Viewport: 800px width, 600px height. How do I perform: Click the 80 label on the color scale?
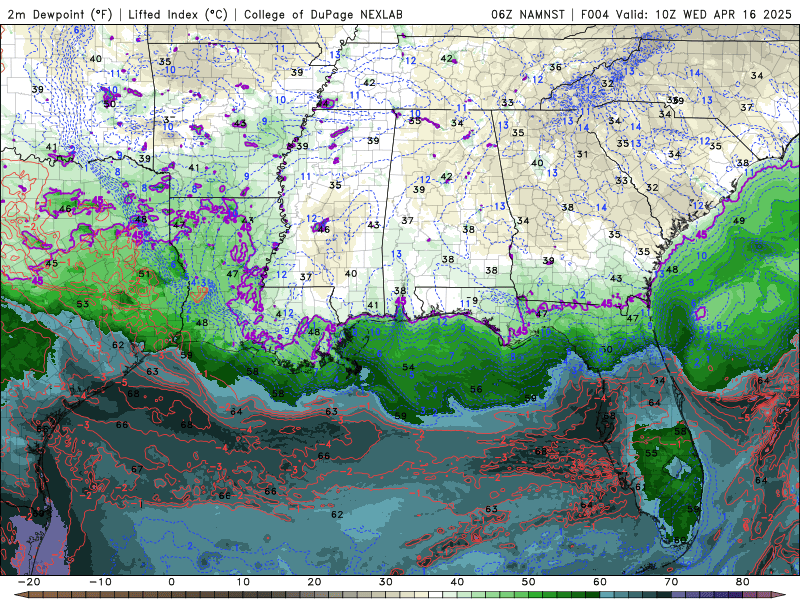(743, 582)
